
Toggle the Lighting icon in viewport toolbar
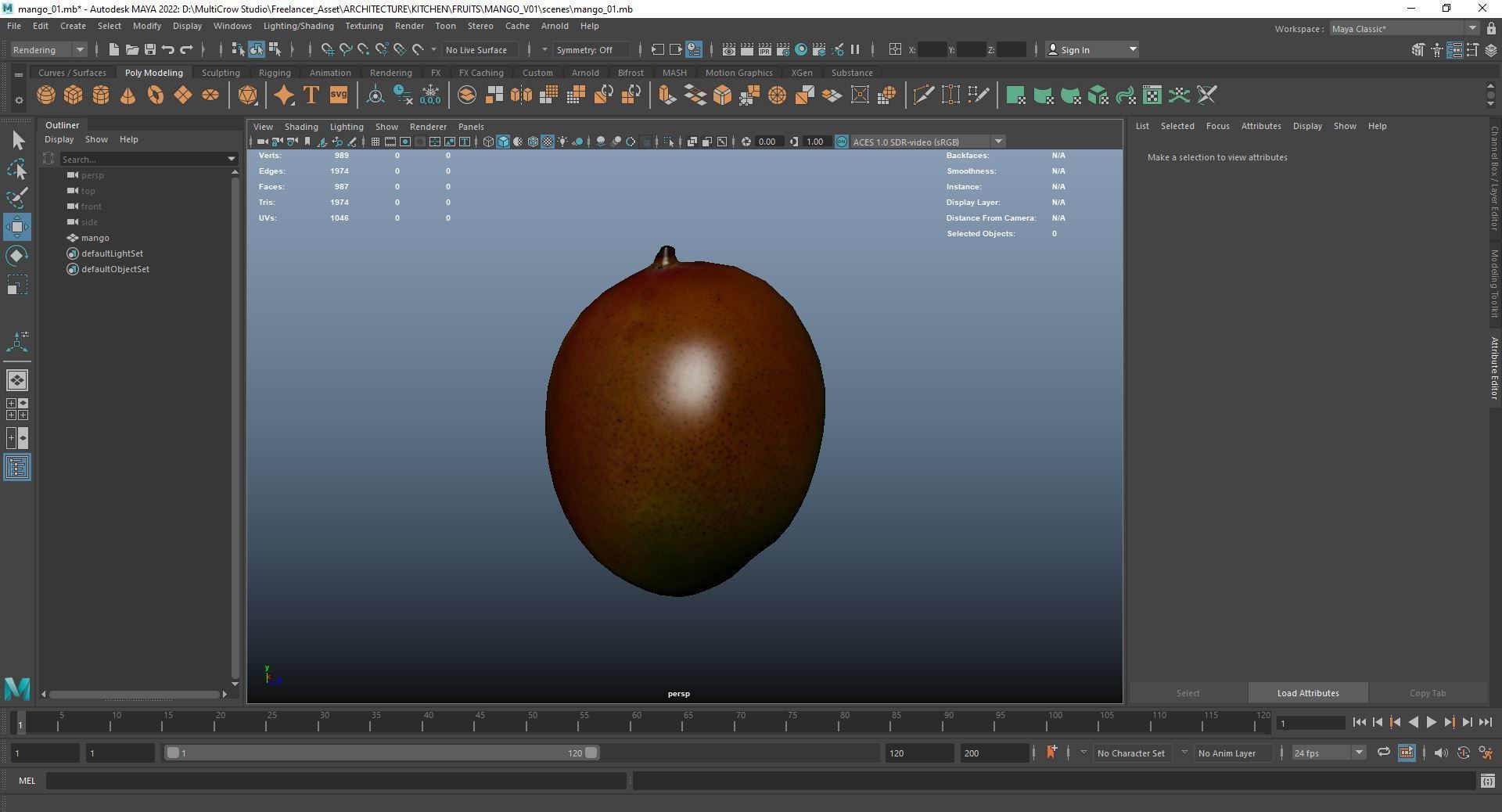pyautogui.click(x=562, y=142)
